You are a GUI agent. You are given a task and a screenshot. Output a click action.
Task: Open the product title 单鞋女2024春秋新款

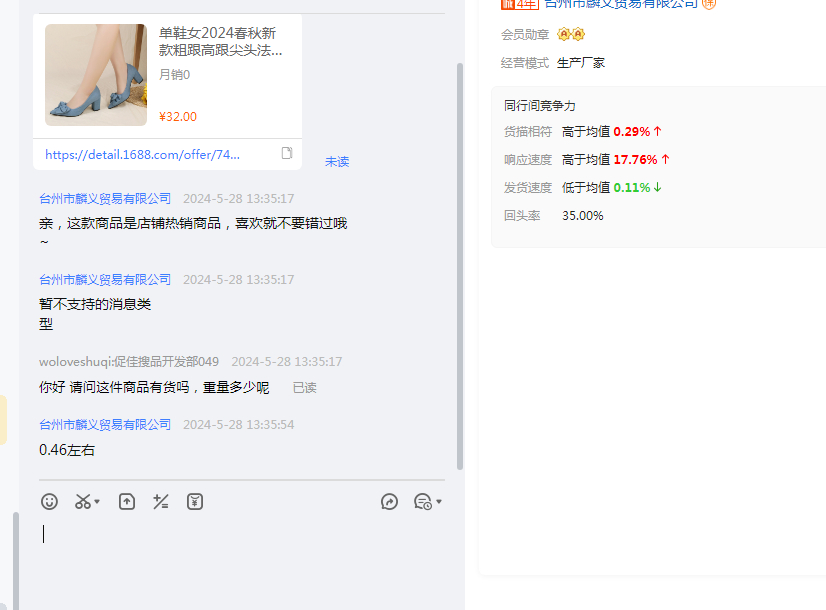[x=221, y=41]
